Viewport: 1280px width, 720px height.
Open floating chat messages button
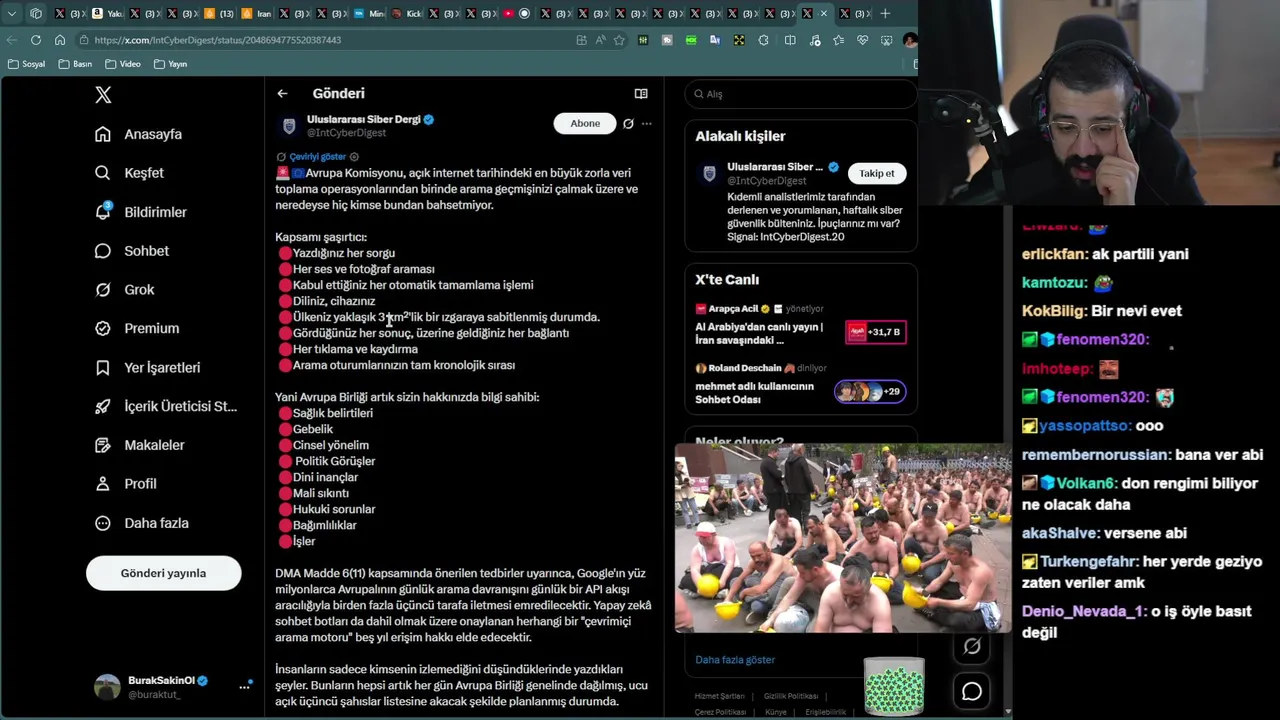tap(972, 692)
